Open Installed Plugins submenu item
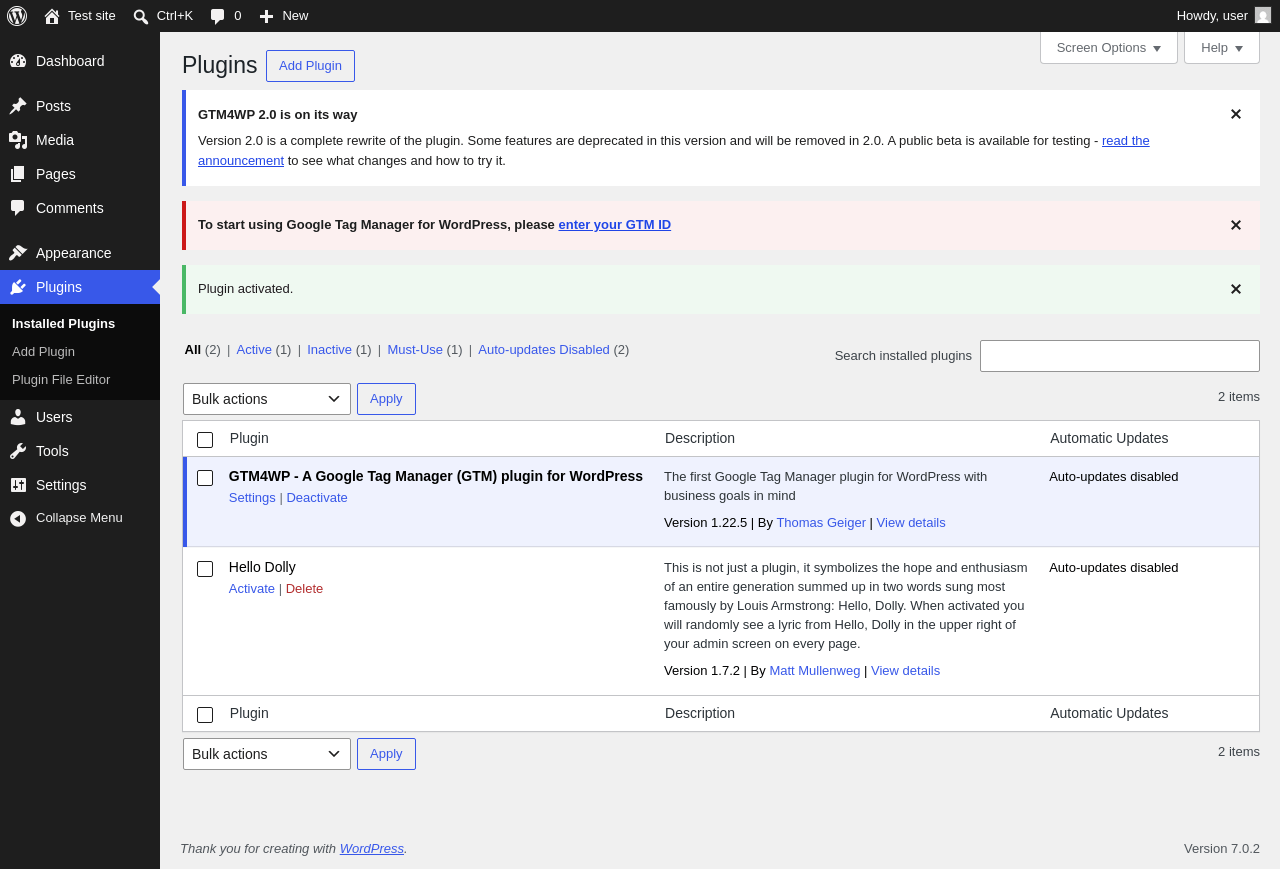 [63, 324]
